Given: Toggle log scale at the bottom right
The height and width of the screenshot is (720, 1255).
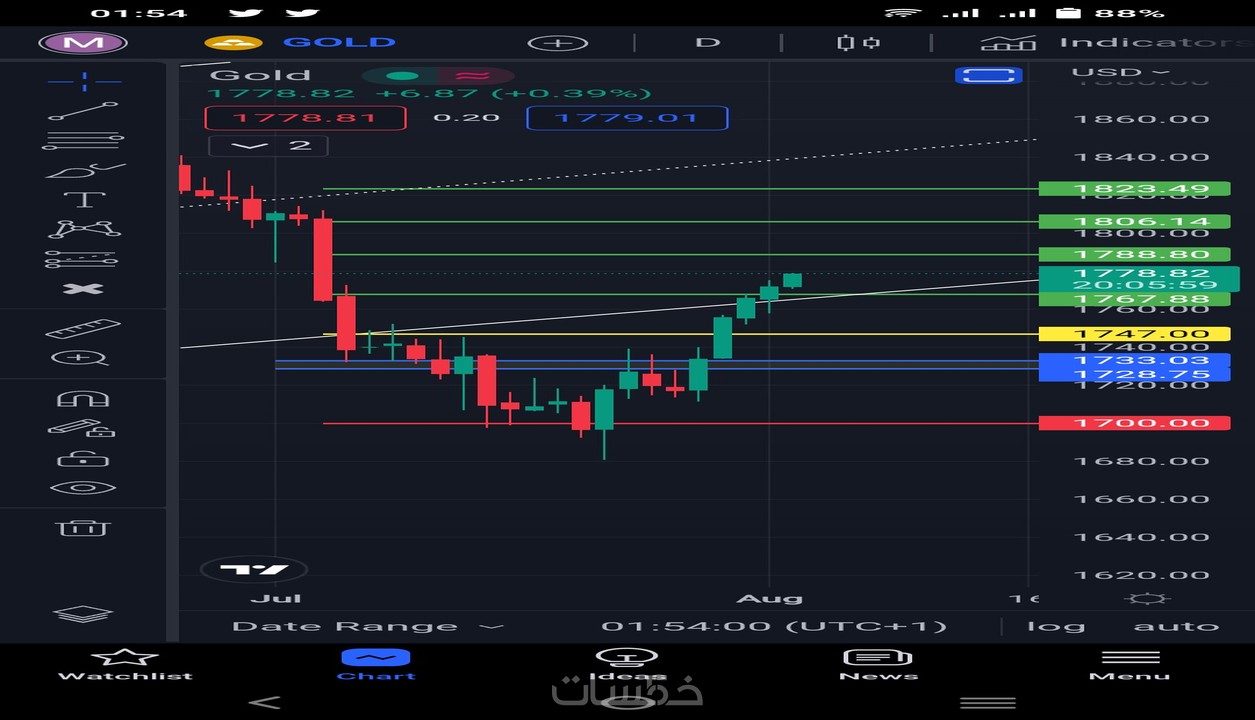Looking at the screenshot, I should tap(1057, 625).
